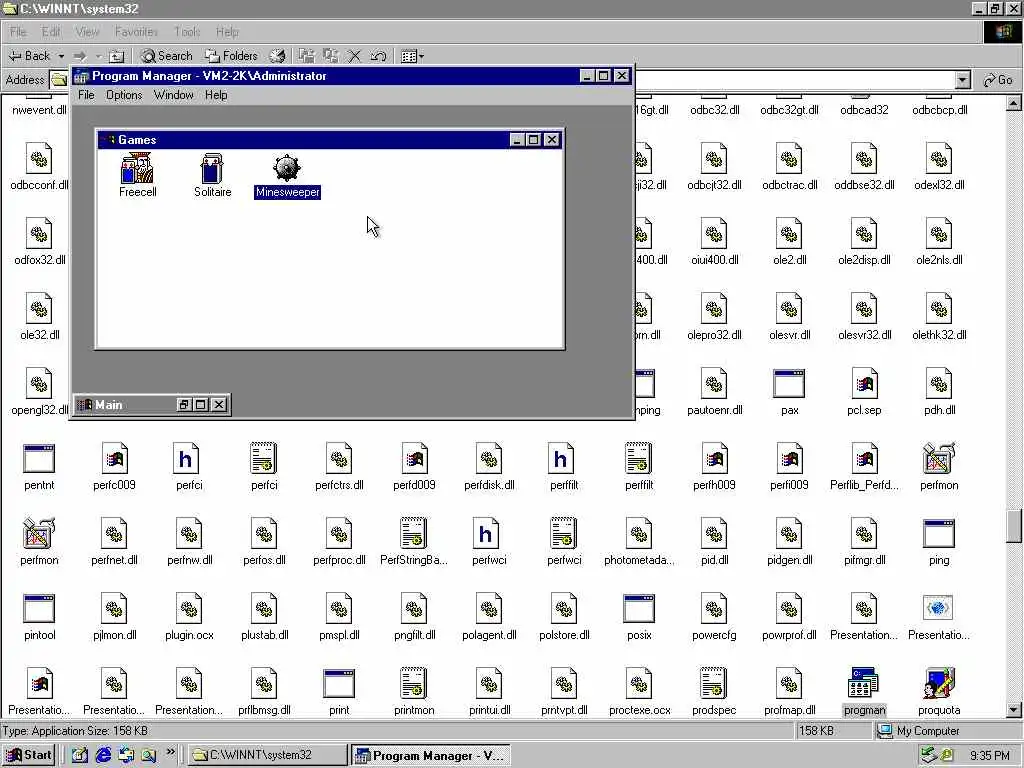Select the prodspec file icon
This screenshot has width=1024, height=768.
tap(713, 682)
